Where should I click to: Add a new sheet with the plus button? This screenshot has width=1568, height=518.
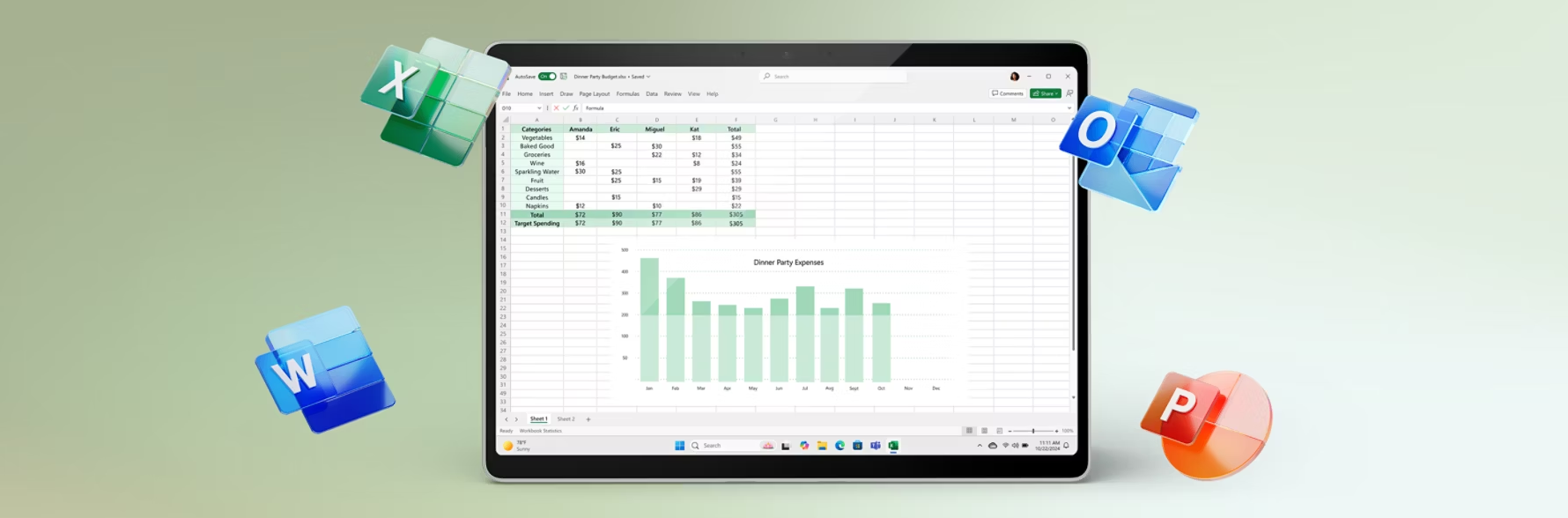(588, 419)
